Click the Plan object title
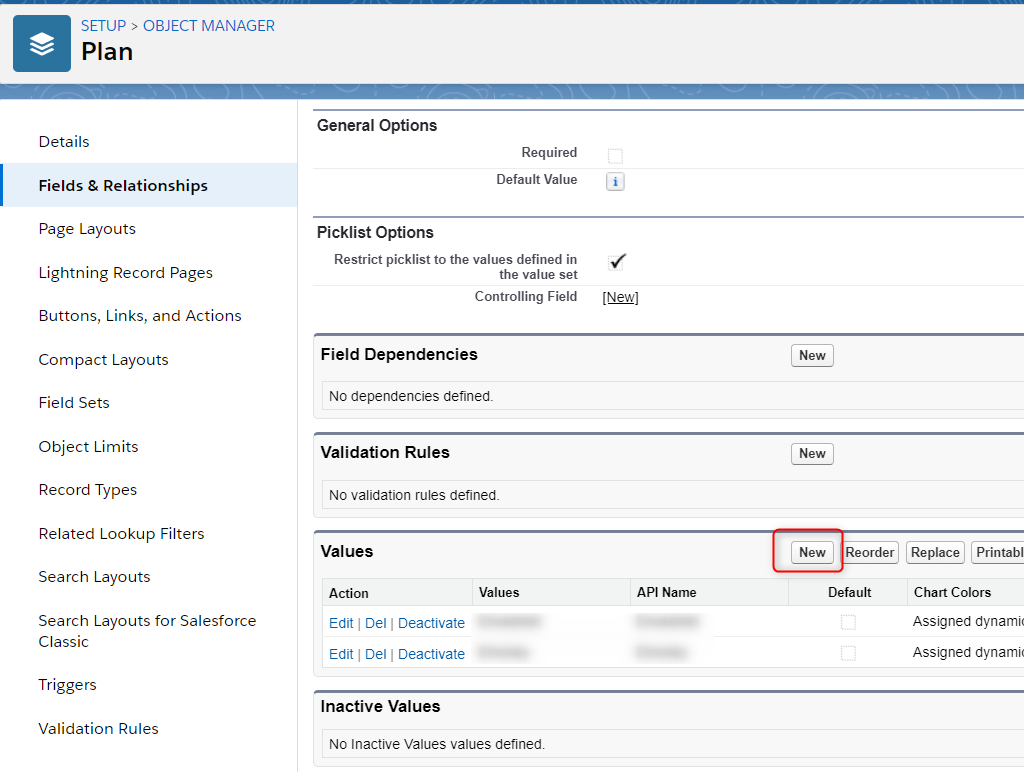1024x772 pixels. (107, 52)
